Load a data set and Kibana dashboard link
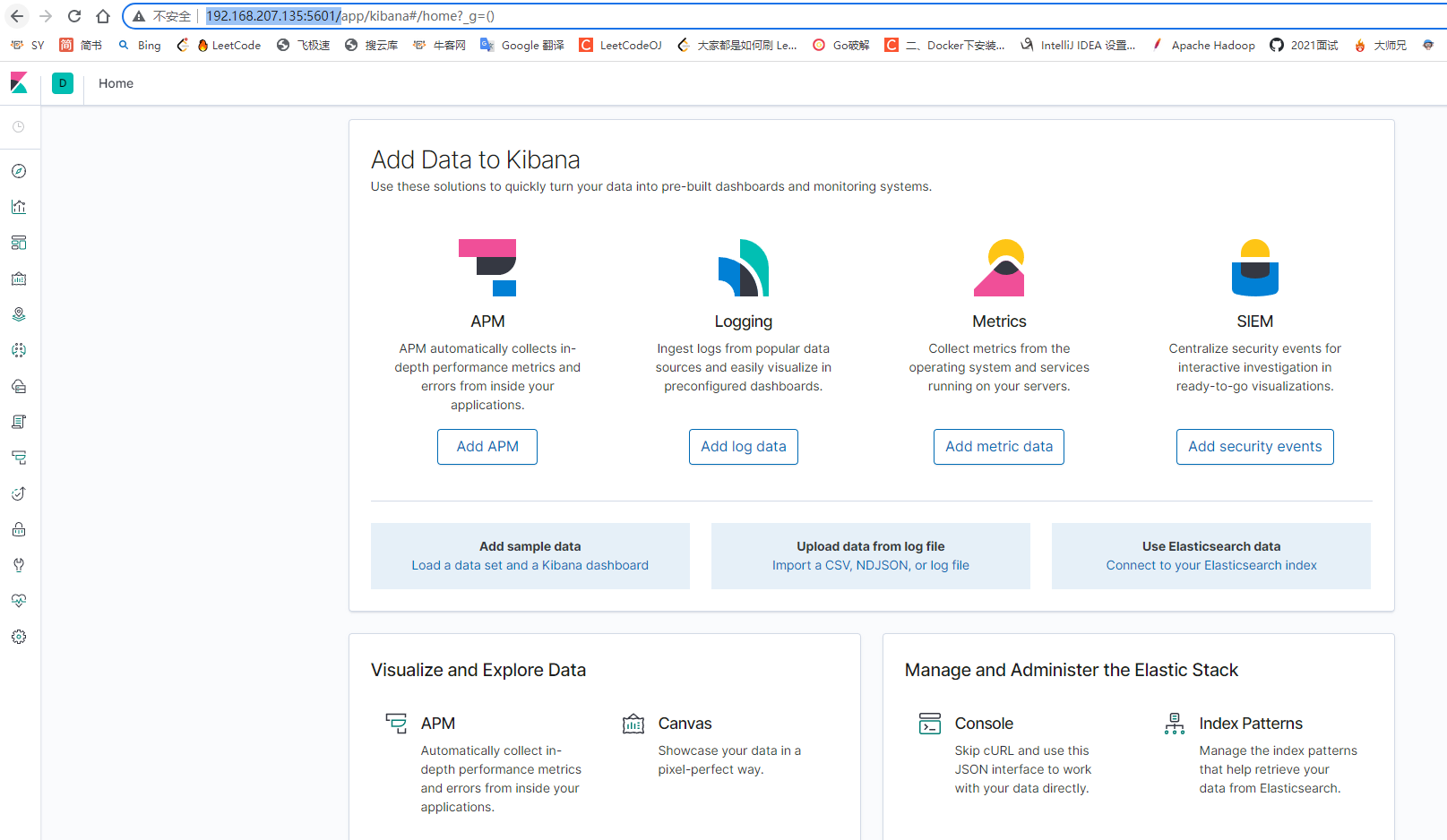1447x840 pixels. pyautogui.click(x=530, y=566)
